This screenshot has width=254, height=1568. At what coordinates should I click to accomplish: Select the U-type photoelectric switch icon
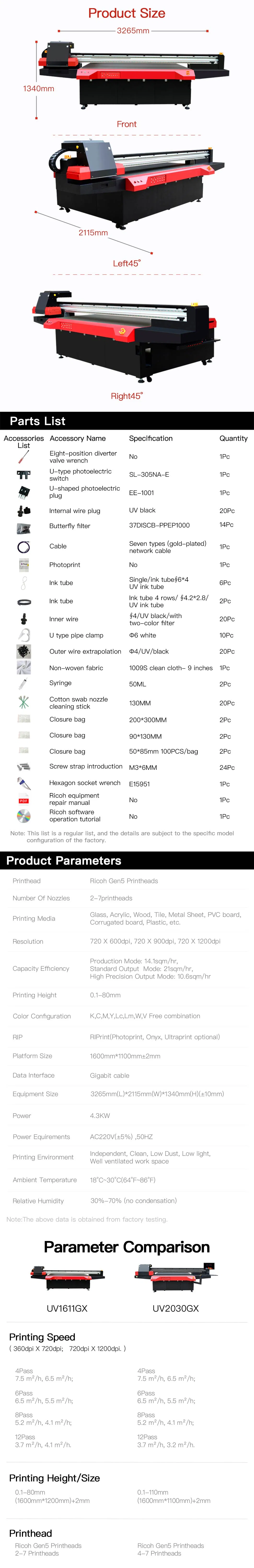23,475
